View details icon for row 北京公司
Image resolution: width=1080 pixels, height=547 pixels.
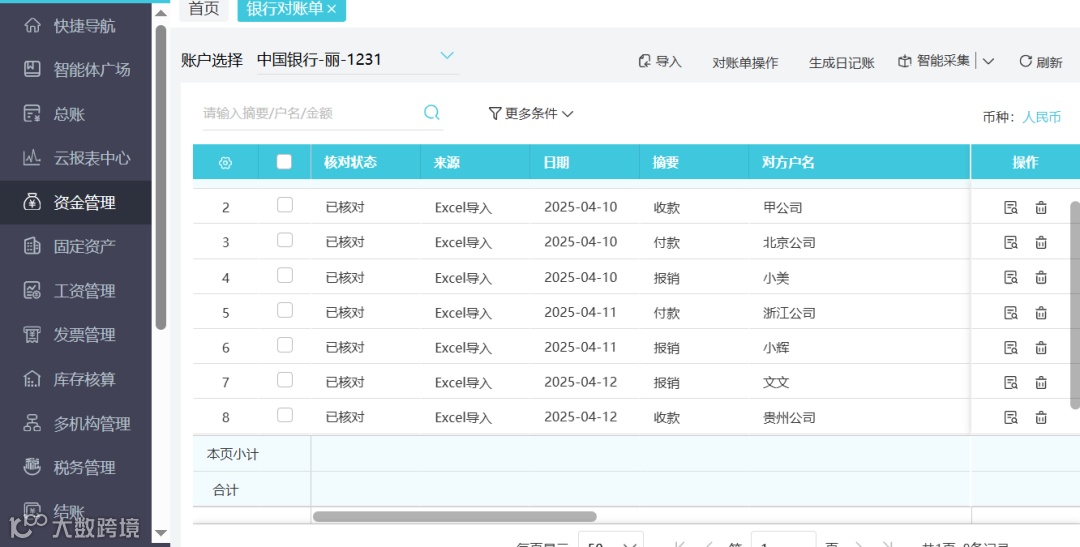coord(1010,242)
